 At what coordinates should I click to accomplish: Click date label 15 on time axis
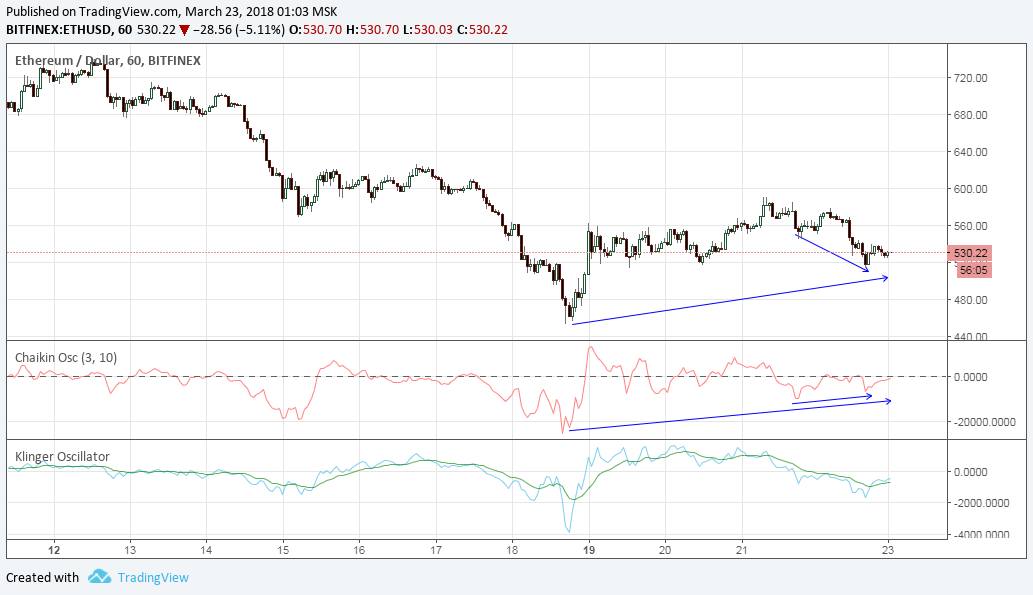(x=283, y=550)
